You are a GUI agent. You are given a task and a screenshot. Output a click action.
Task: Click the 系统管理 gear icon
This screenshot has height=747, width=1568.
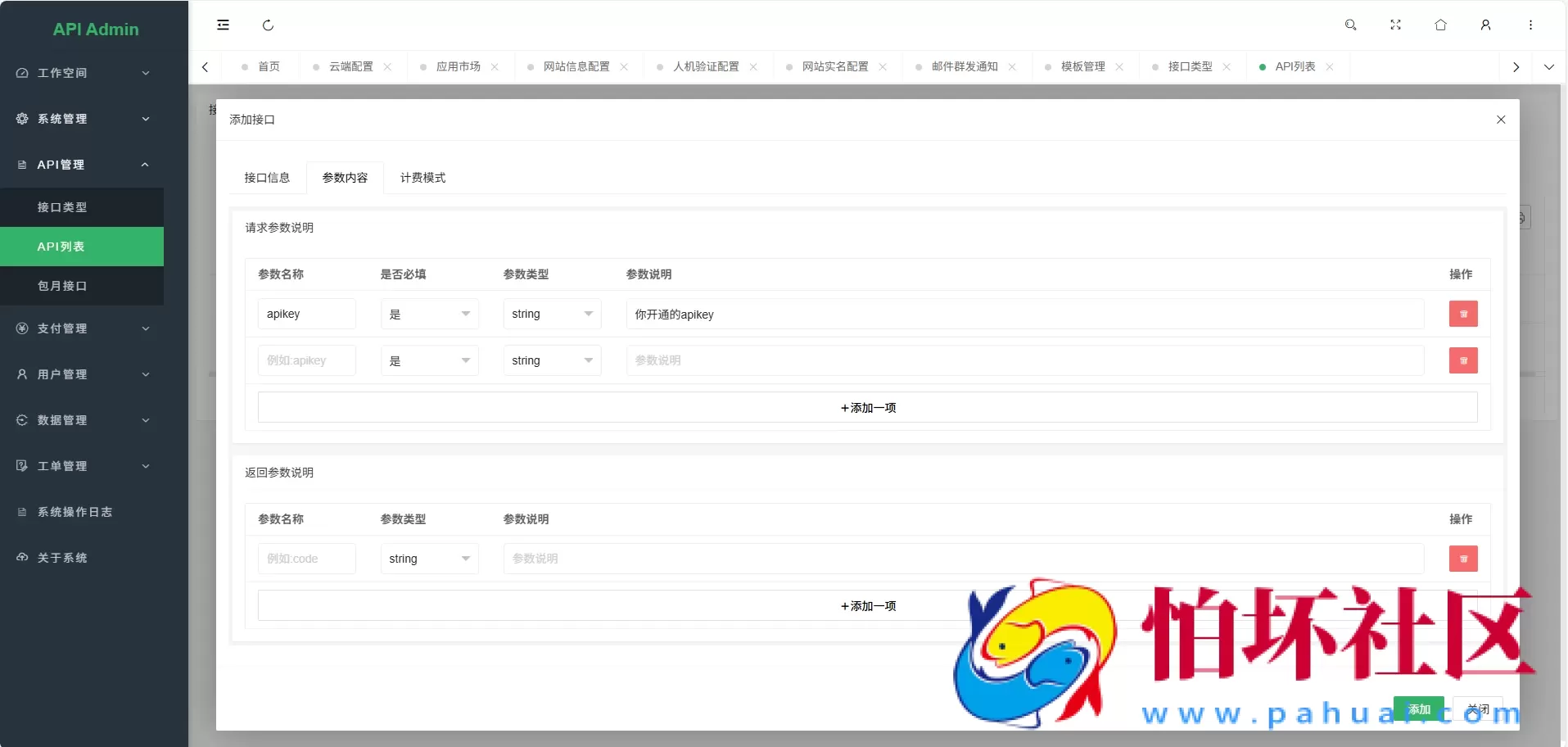[x=21, y=118]
